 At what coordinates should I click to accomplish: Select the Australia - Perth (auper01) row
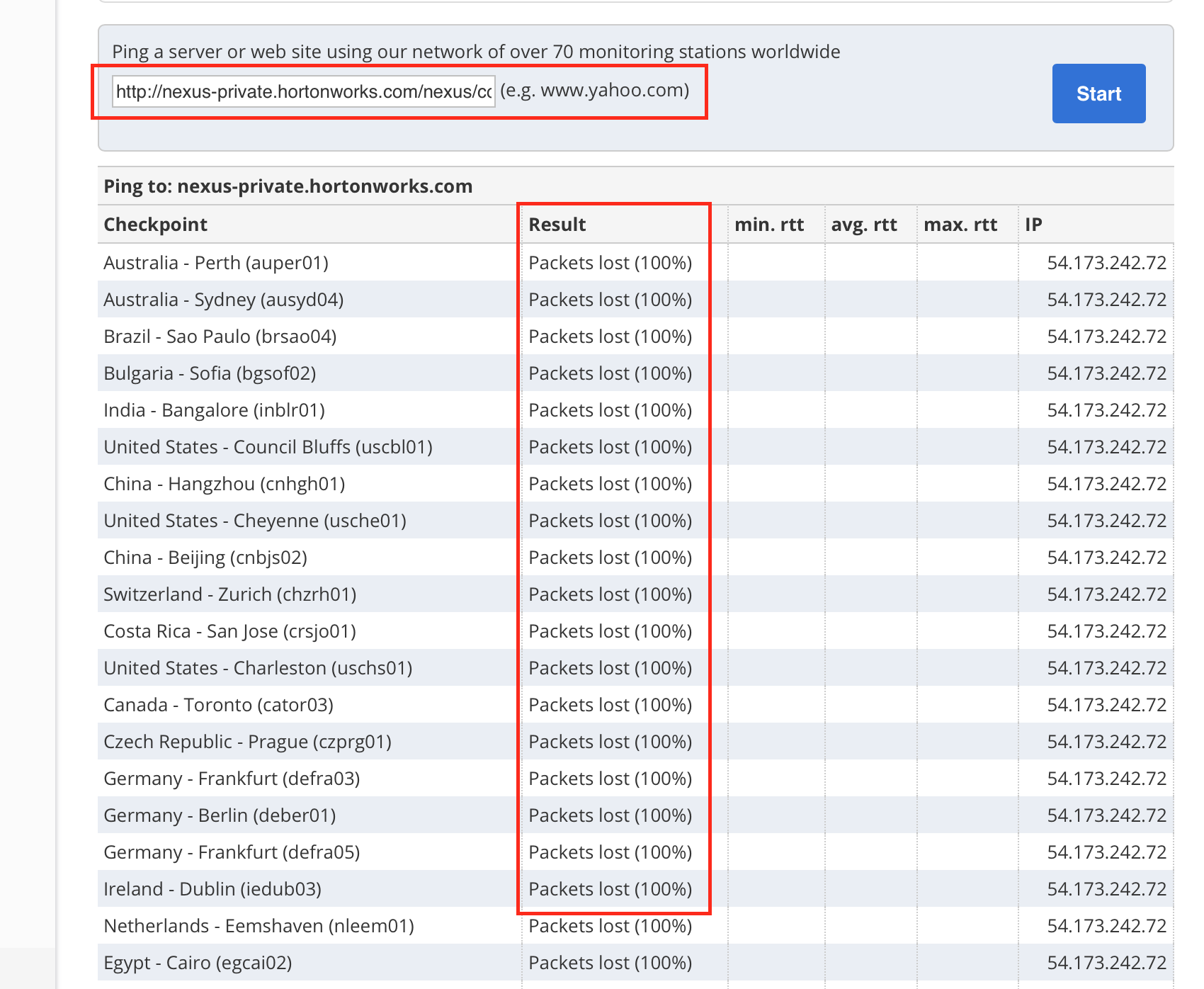pyautogui.click(x=216, y=263)
